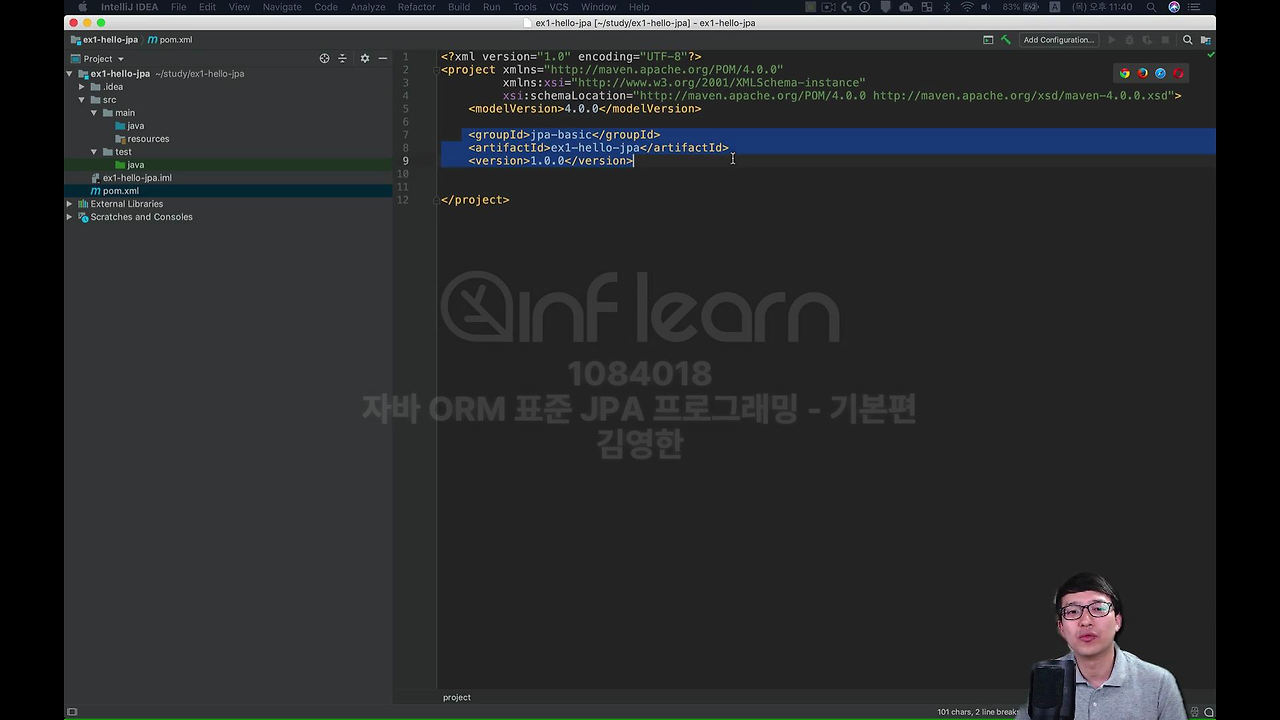Open in Safari browser icon in editor
The width and height of the screenshot is (1280, 720).
1160,73
